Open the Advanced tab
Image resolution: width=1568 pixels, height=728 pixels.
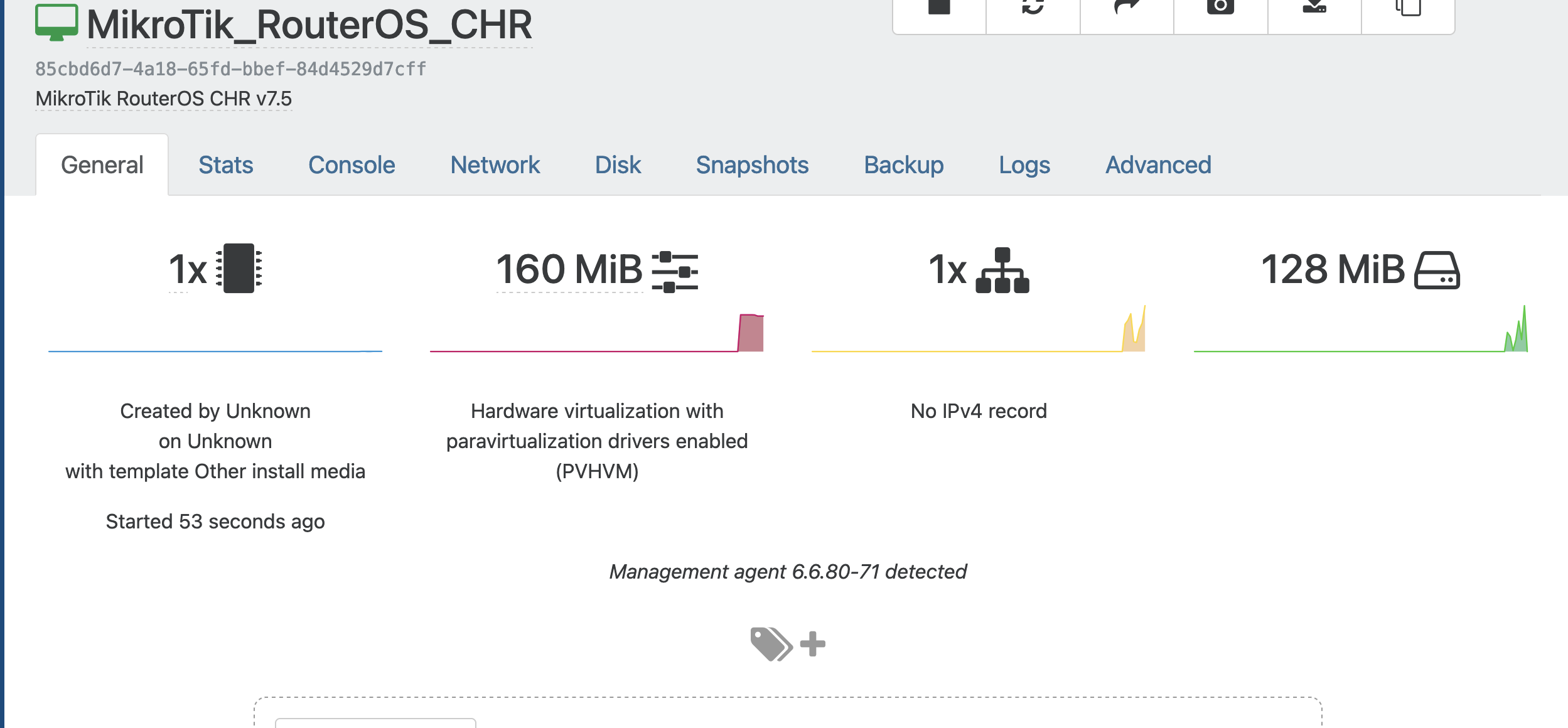(1158, 165)
